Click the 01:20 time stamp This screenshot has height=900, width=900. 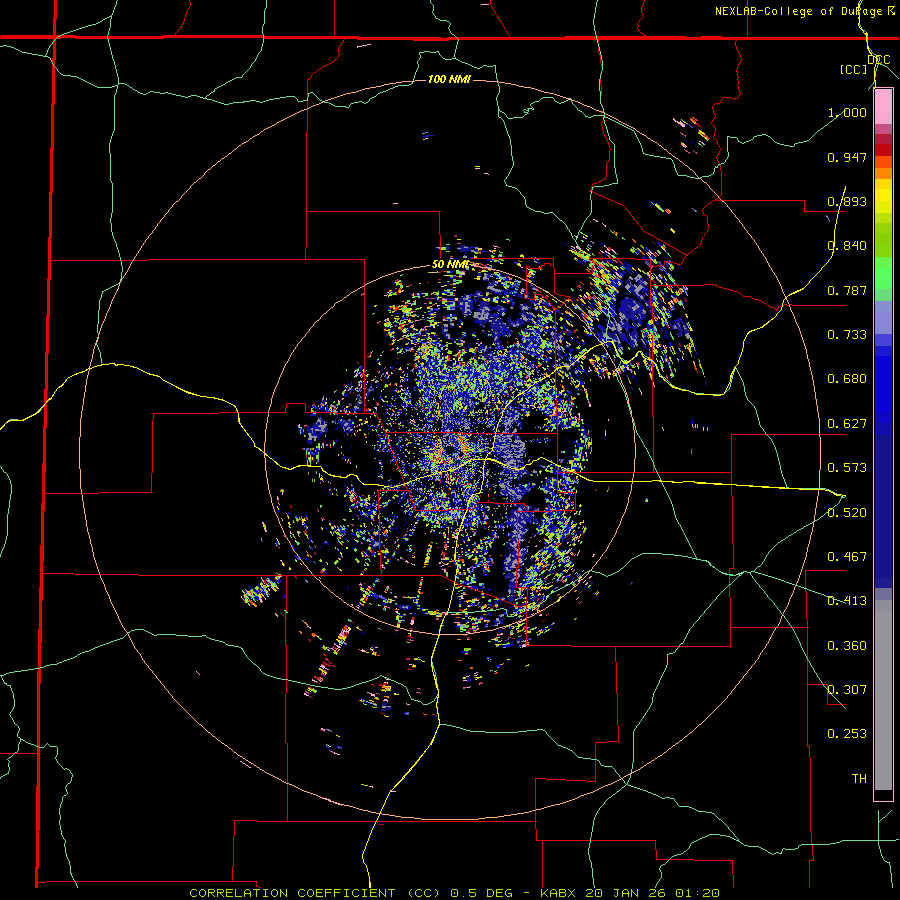click(x=698, y=893)
